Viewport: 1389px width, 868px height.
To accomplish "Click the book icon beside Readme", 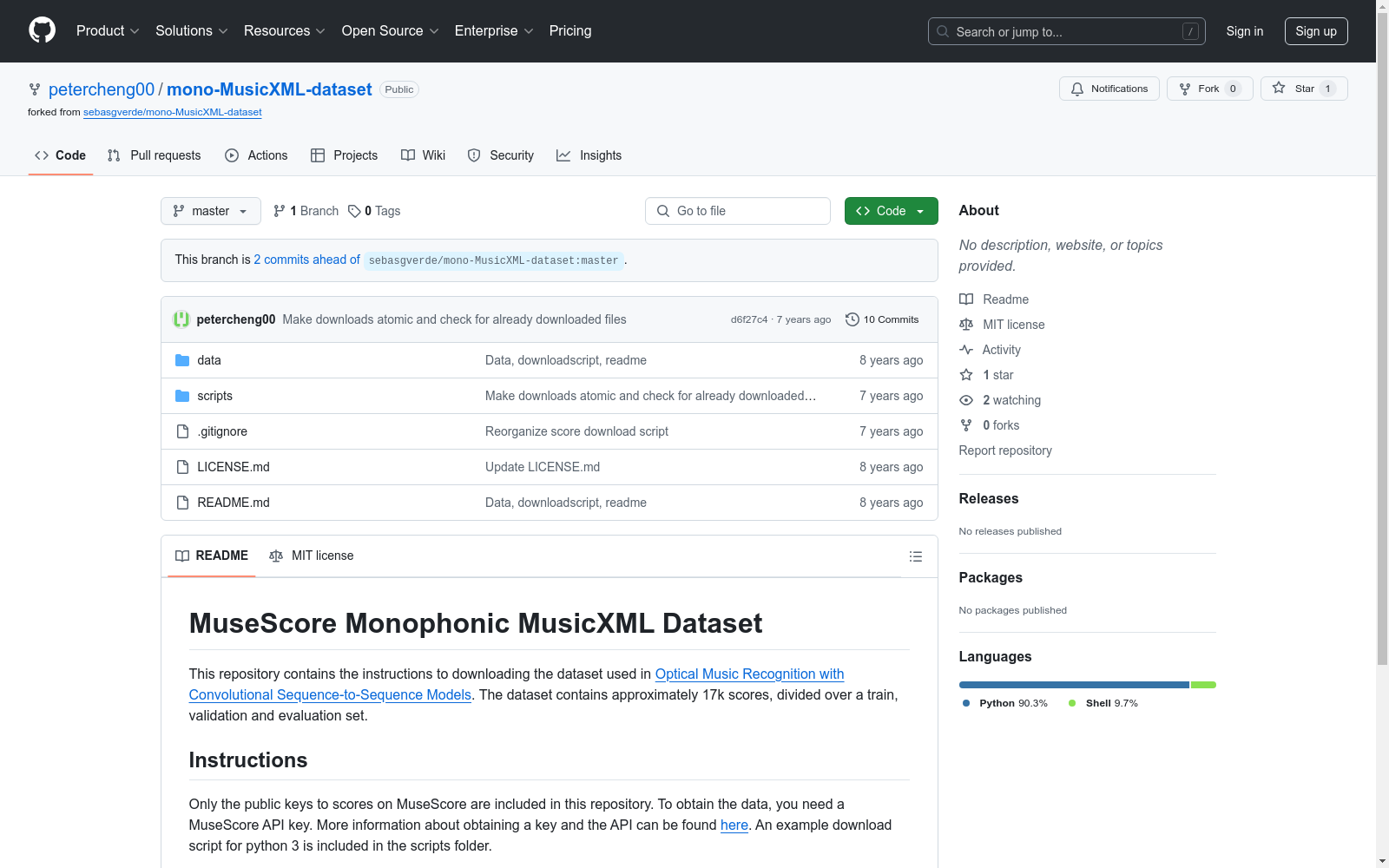I will click(966, 299).
